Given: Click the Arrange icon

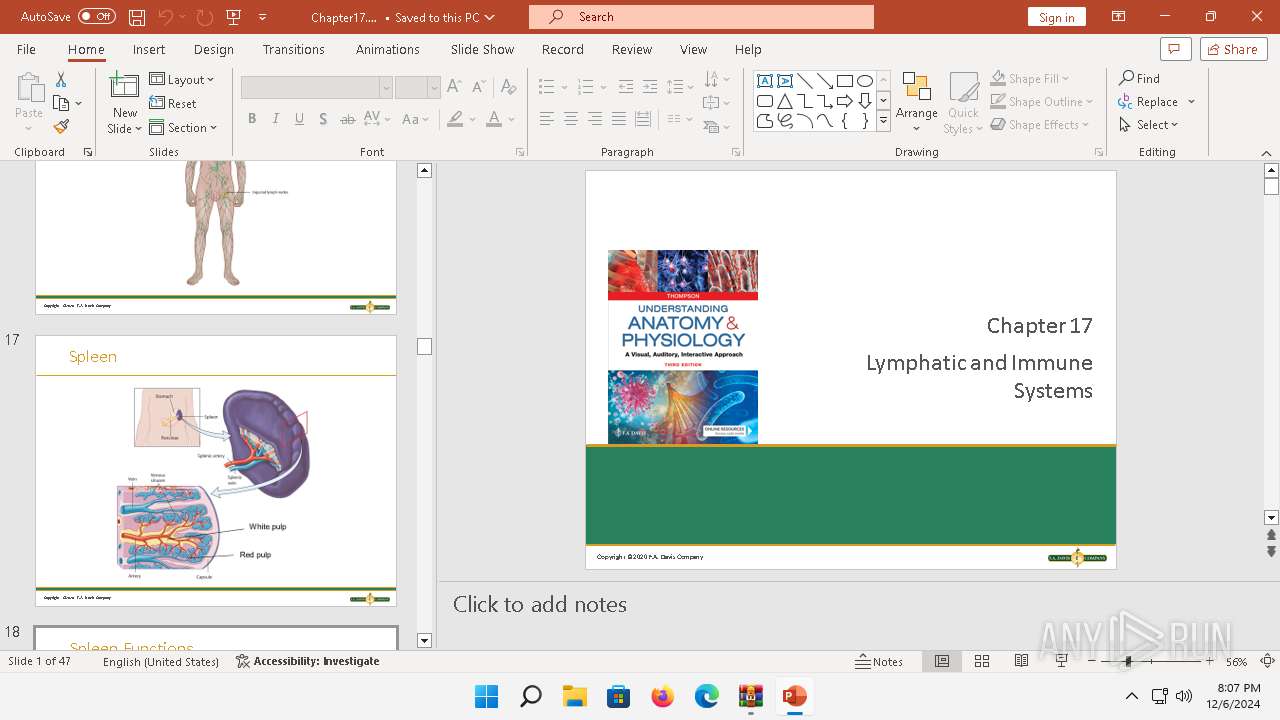Looking at the screenshot, I should 916,88.
